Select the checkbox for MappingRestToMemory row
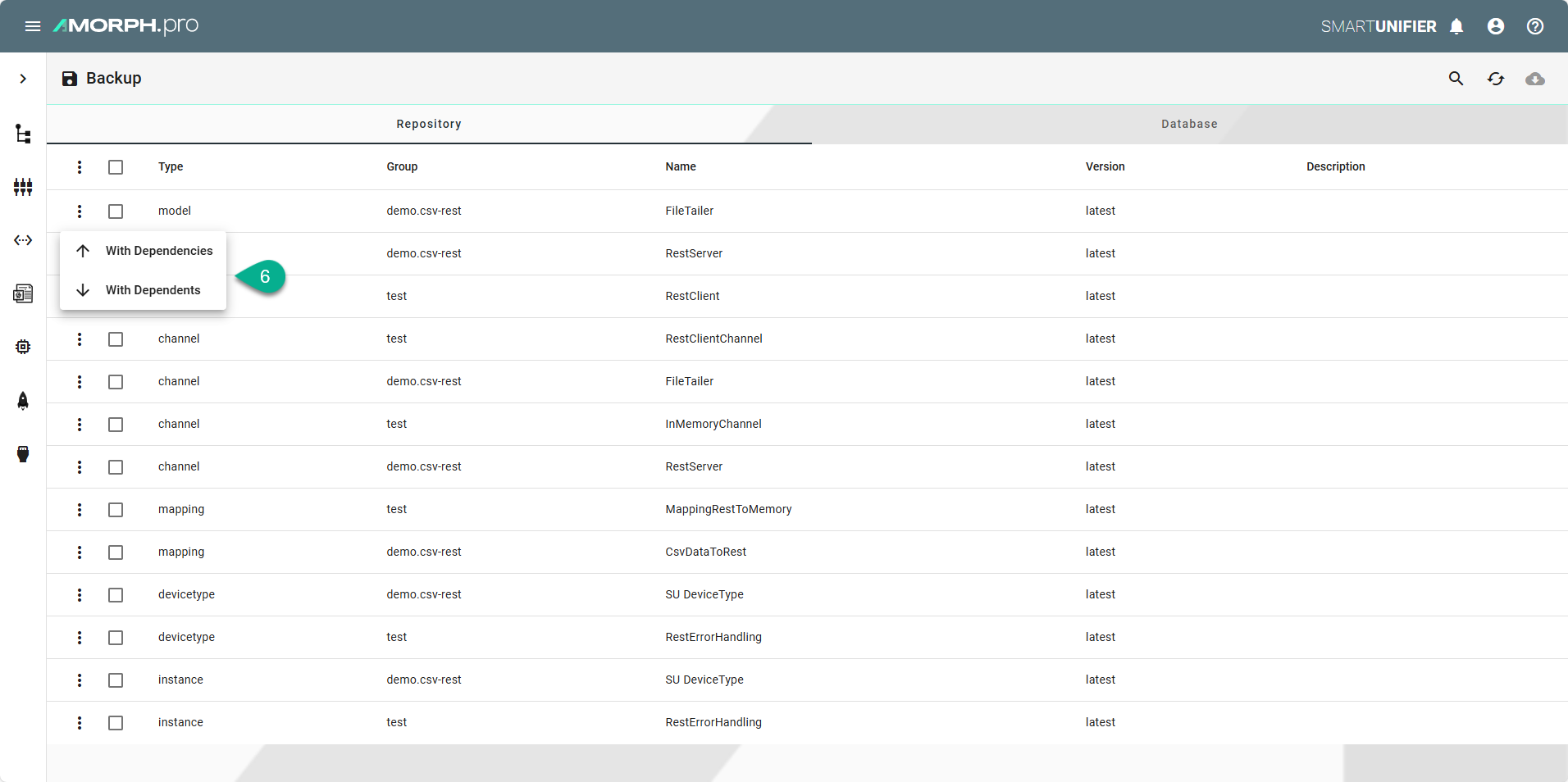This screenshot has width=1568, height=782. (116, 510)
